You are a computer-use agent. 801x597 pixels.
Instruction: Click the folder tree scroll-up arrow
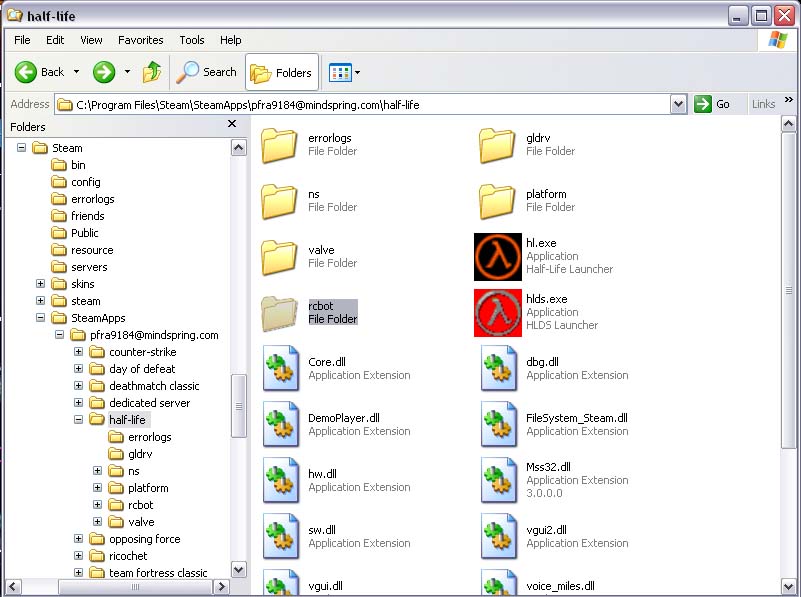coord(239,148)
